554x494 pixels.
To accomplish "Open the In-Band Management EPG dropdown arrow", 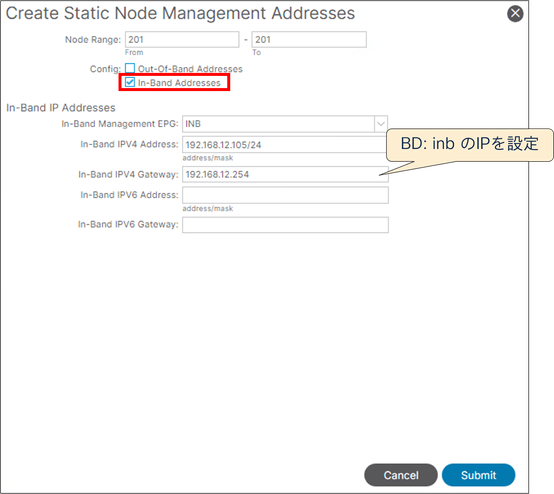I will [381, 124].
